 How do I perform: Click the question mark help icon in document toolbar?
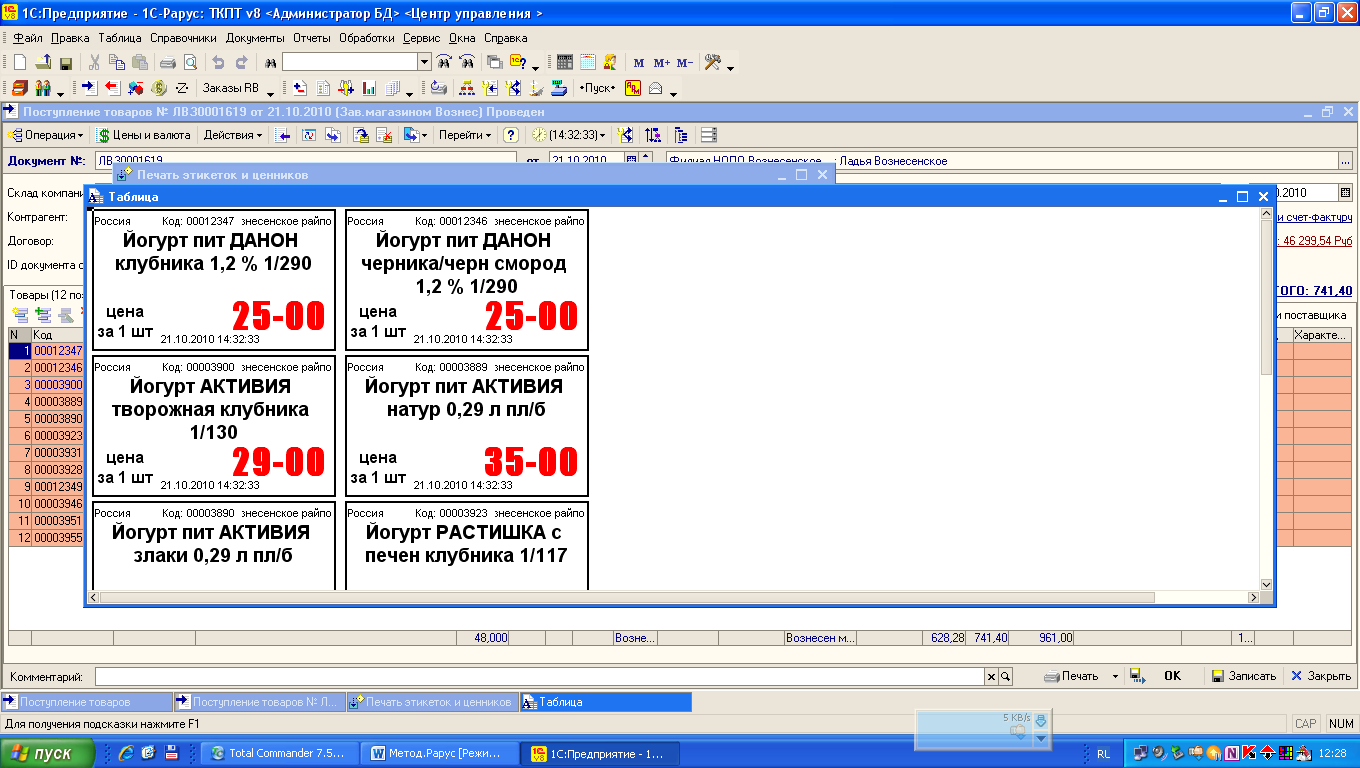(x=510, y=135)
